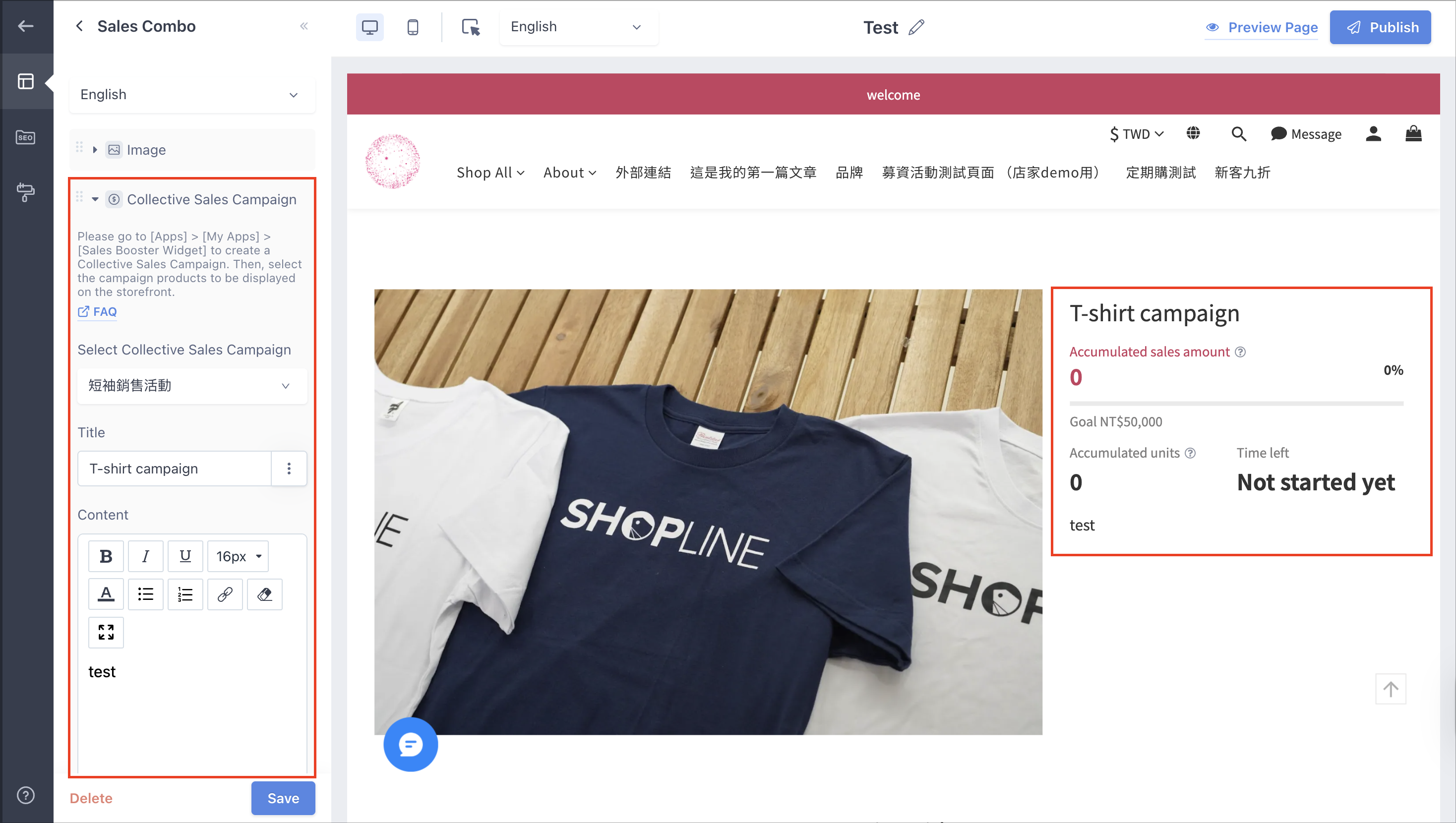Open the Message link in the header
The image size is (1456, 823).
1306,134
